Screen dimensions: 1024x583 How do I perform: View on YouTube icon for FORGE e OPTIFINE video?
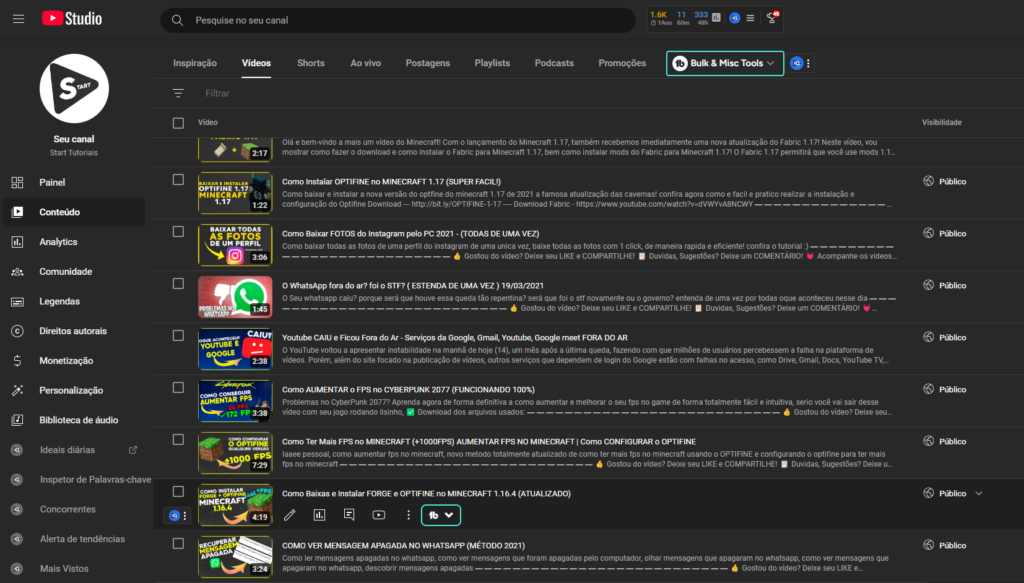(x=379, y=515)
